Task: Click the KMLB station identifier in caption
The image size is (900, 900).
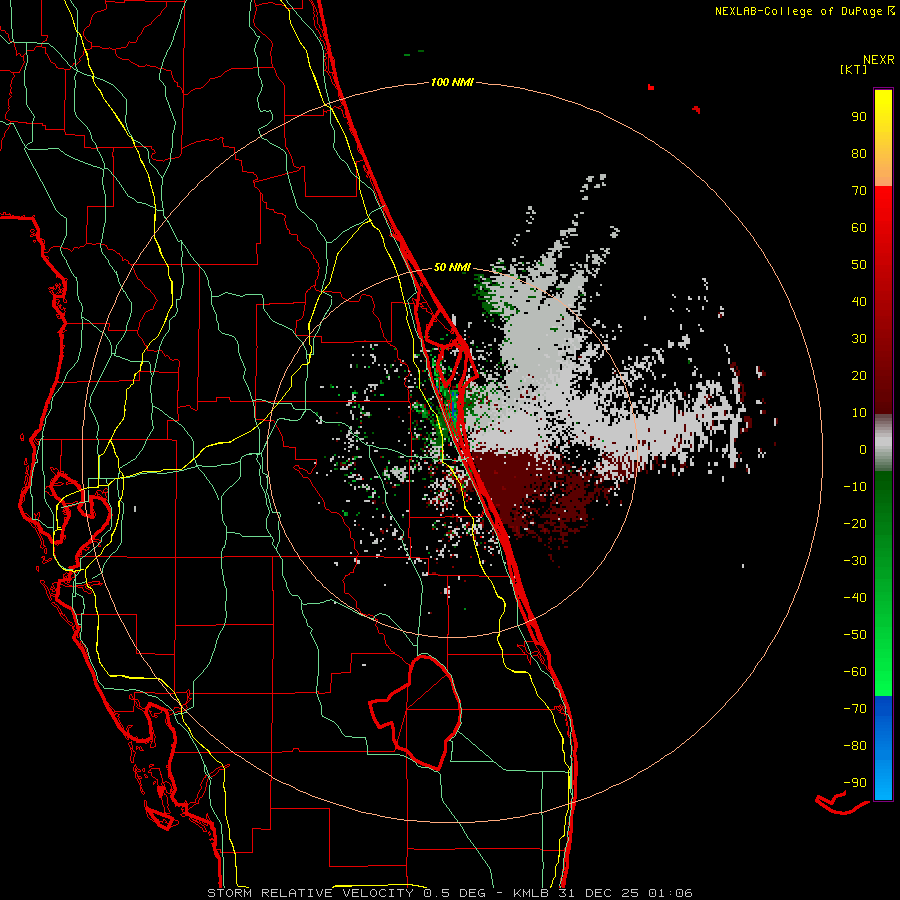Action: 531,893
